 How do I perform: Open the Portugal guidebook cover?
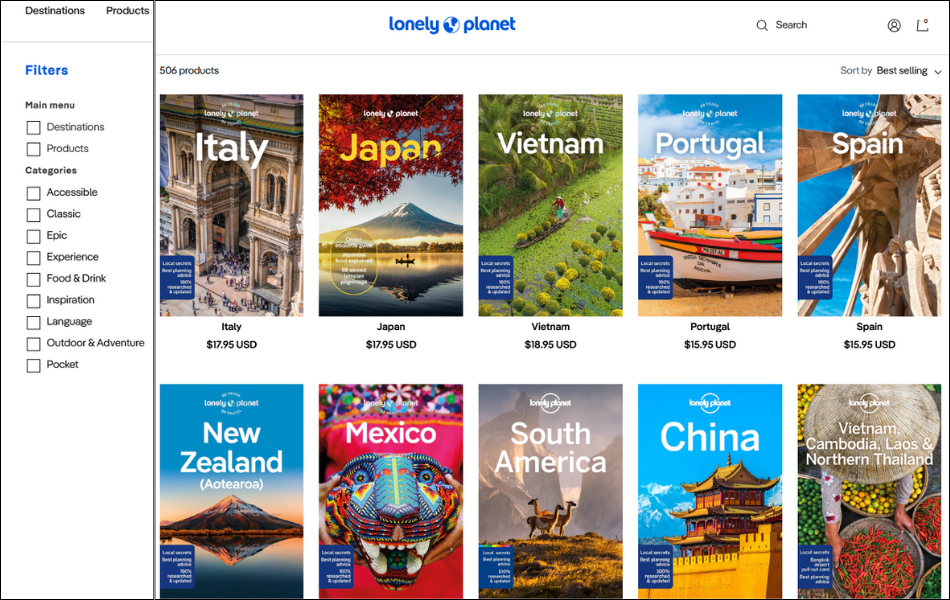pyautogui.click(x=710, y=205)
